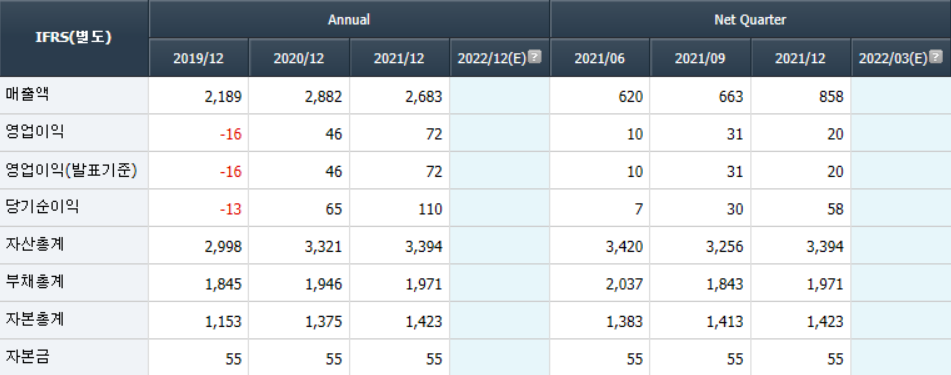Screen dimensions: 951x375
Task: Click the 2020/12 column header
Action: coord(299,58)
